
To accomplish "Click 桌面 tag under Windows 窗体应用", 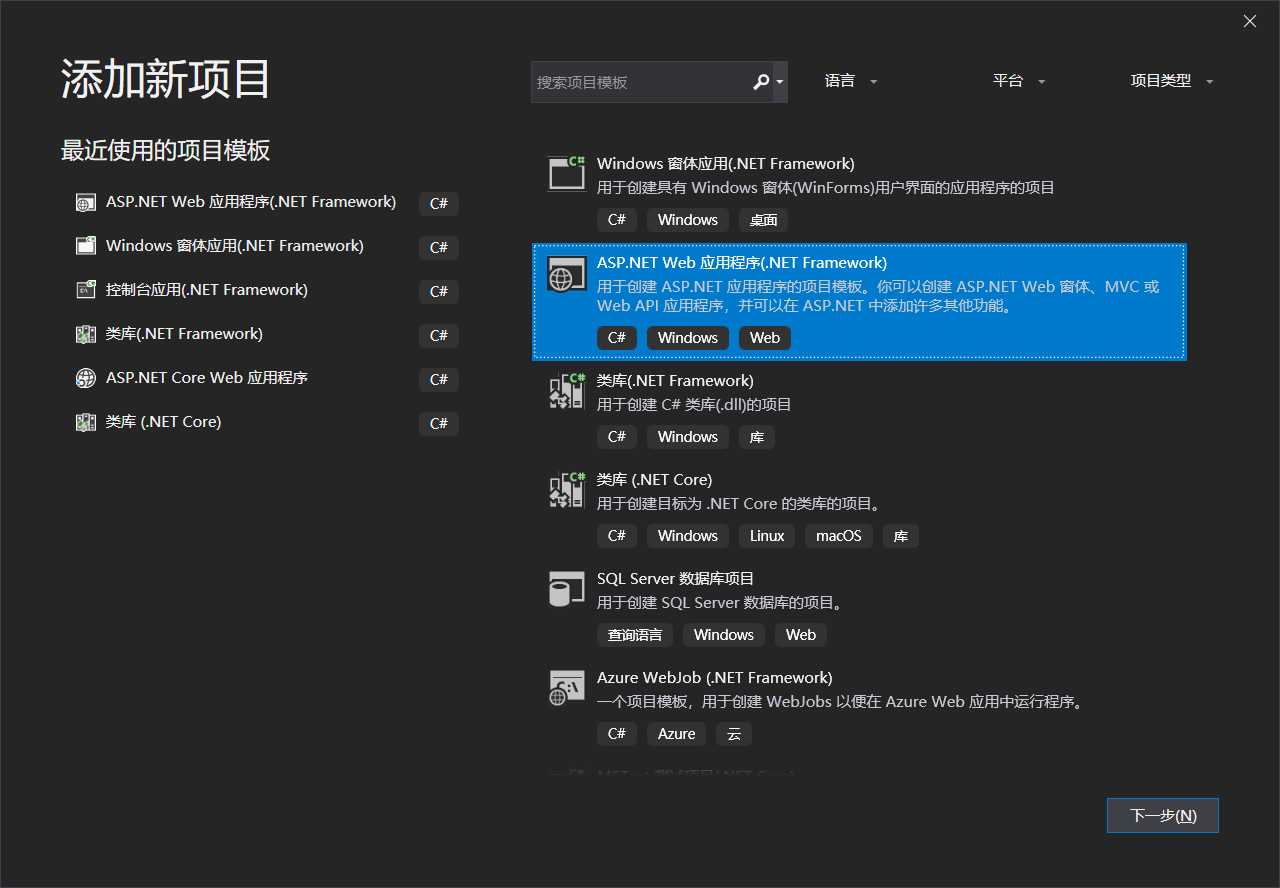I will coord(764,220).
